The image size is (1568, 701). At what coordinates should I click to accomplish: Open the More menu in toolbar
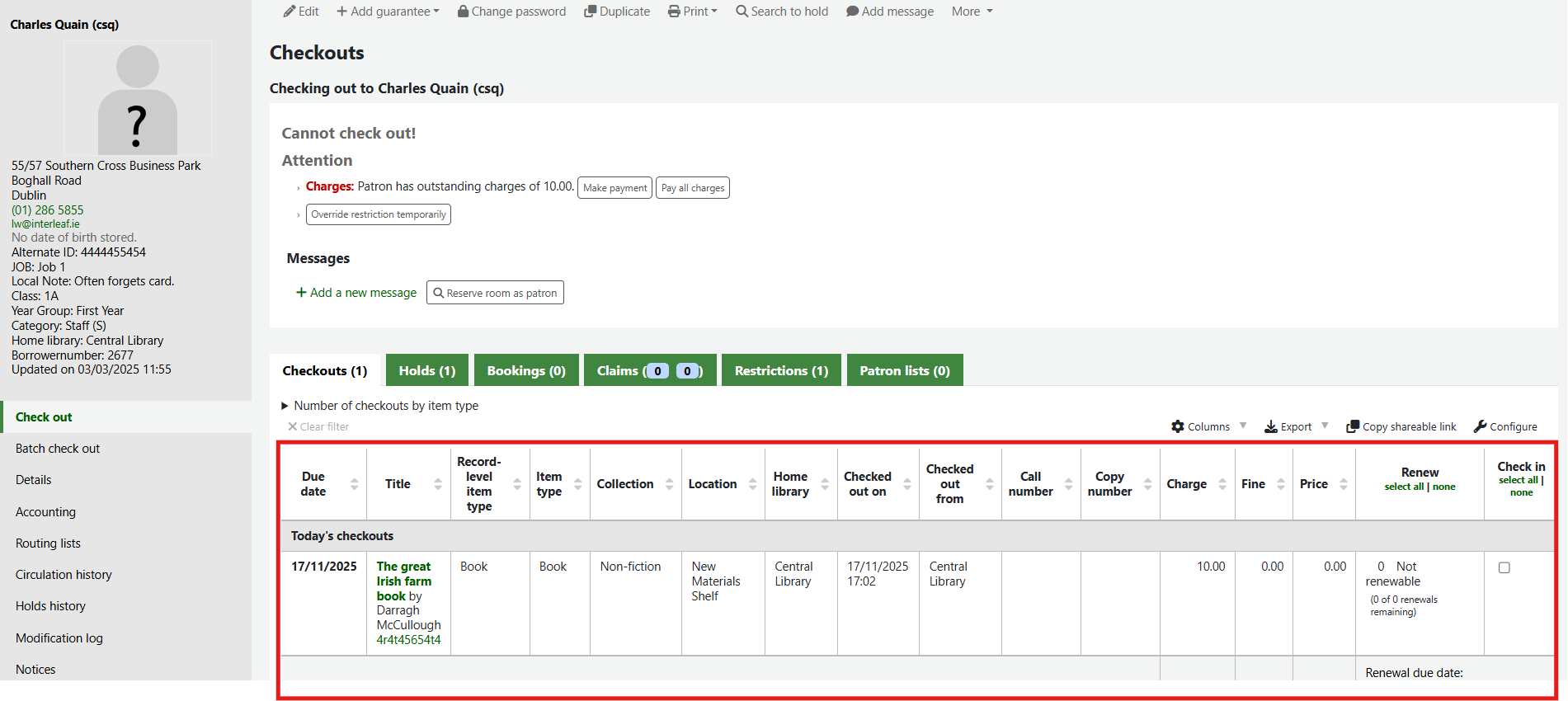(972, 12)
